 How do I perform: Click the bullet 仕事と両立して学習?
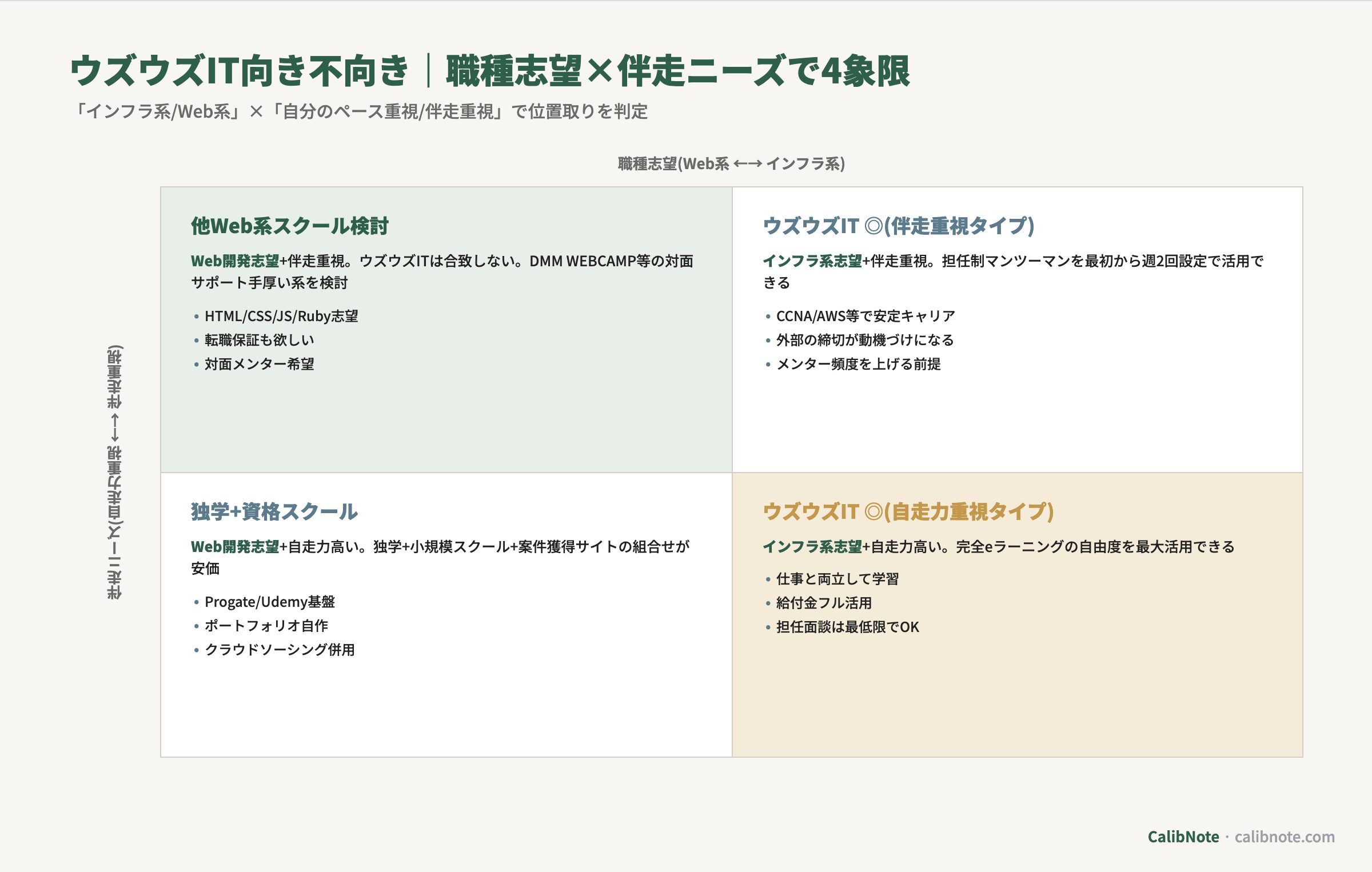(837, 579)
